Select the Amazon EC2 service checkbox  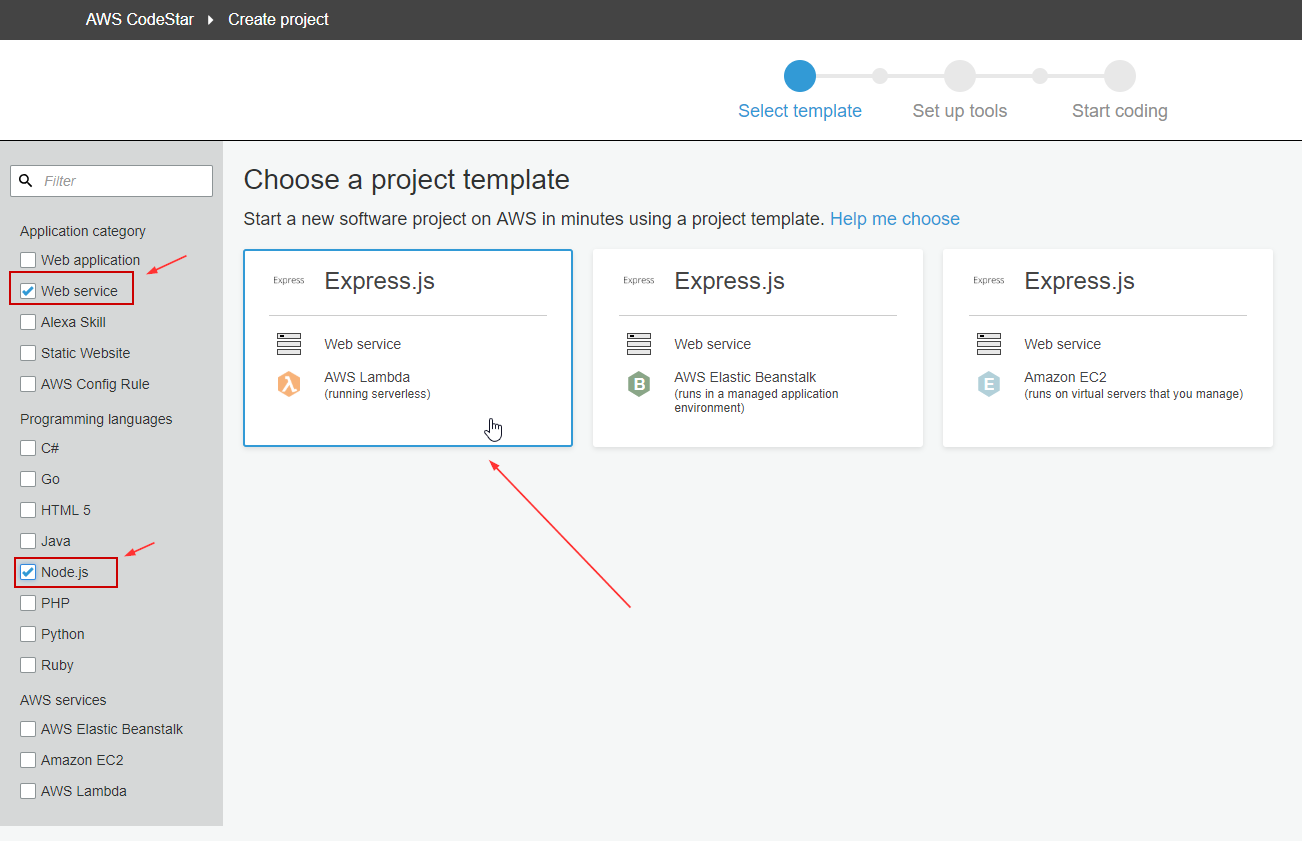point(28,760)
